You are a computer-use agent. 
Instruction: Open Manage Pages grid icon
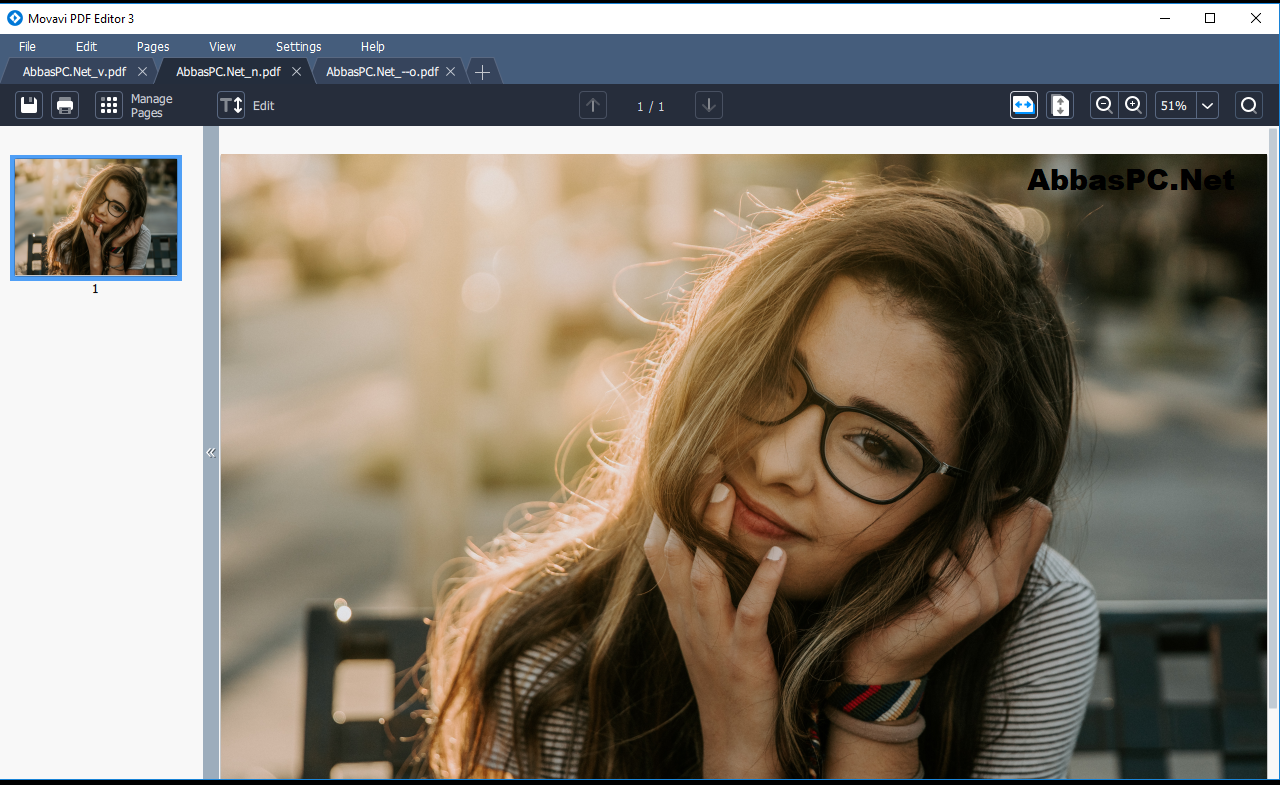(x=109, y=105)
